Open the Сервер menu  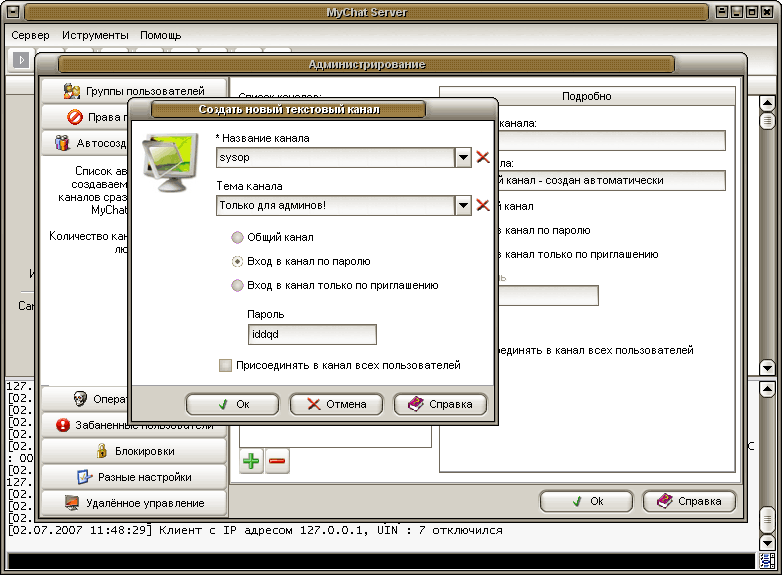tap(30, 35)
